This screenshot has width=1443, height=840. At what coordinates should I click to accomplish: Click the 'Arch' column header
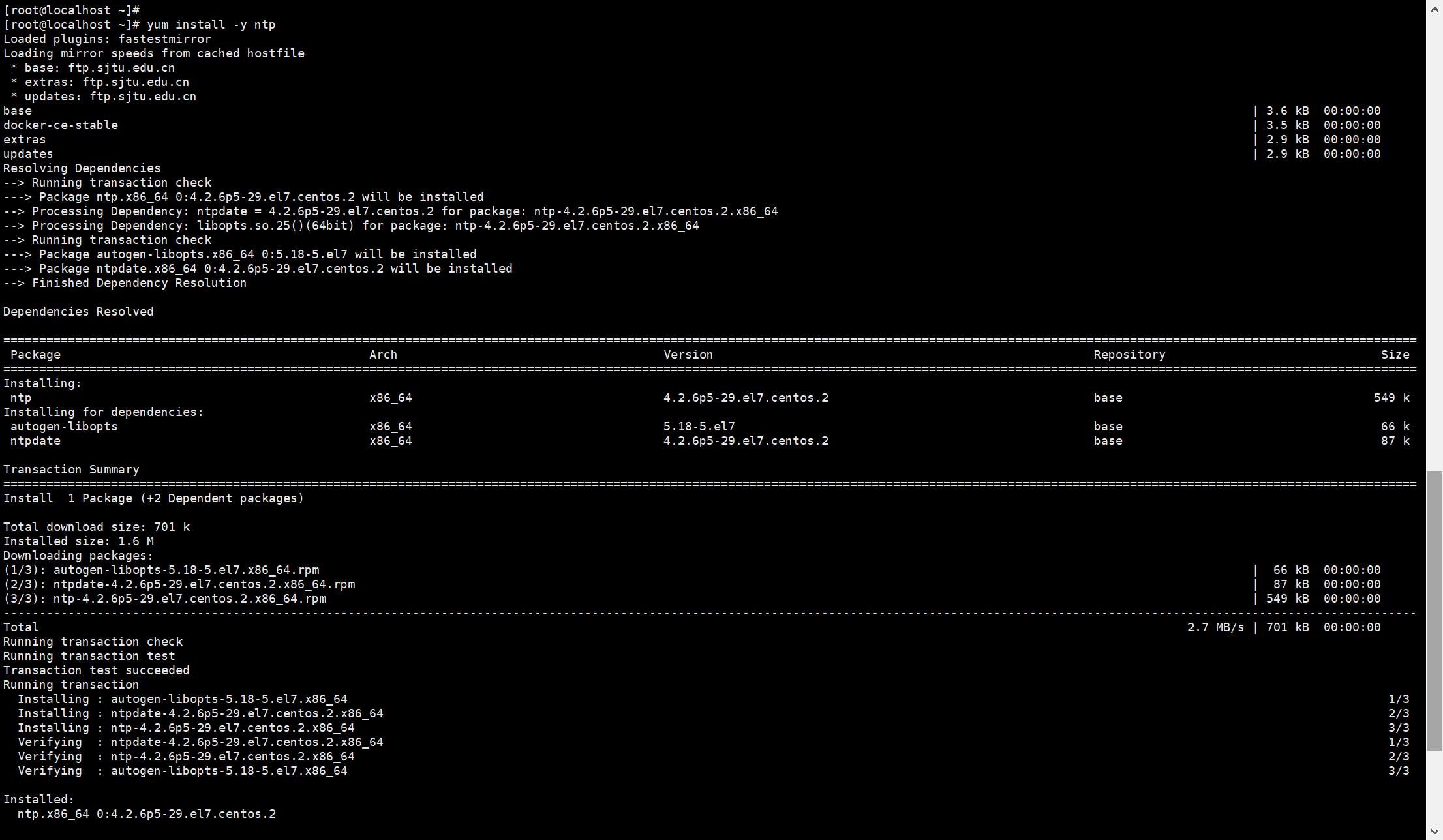point(383,355)
